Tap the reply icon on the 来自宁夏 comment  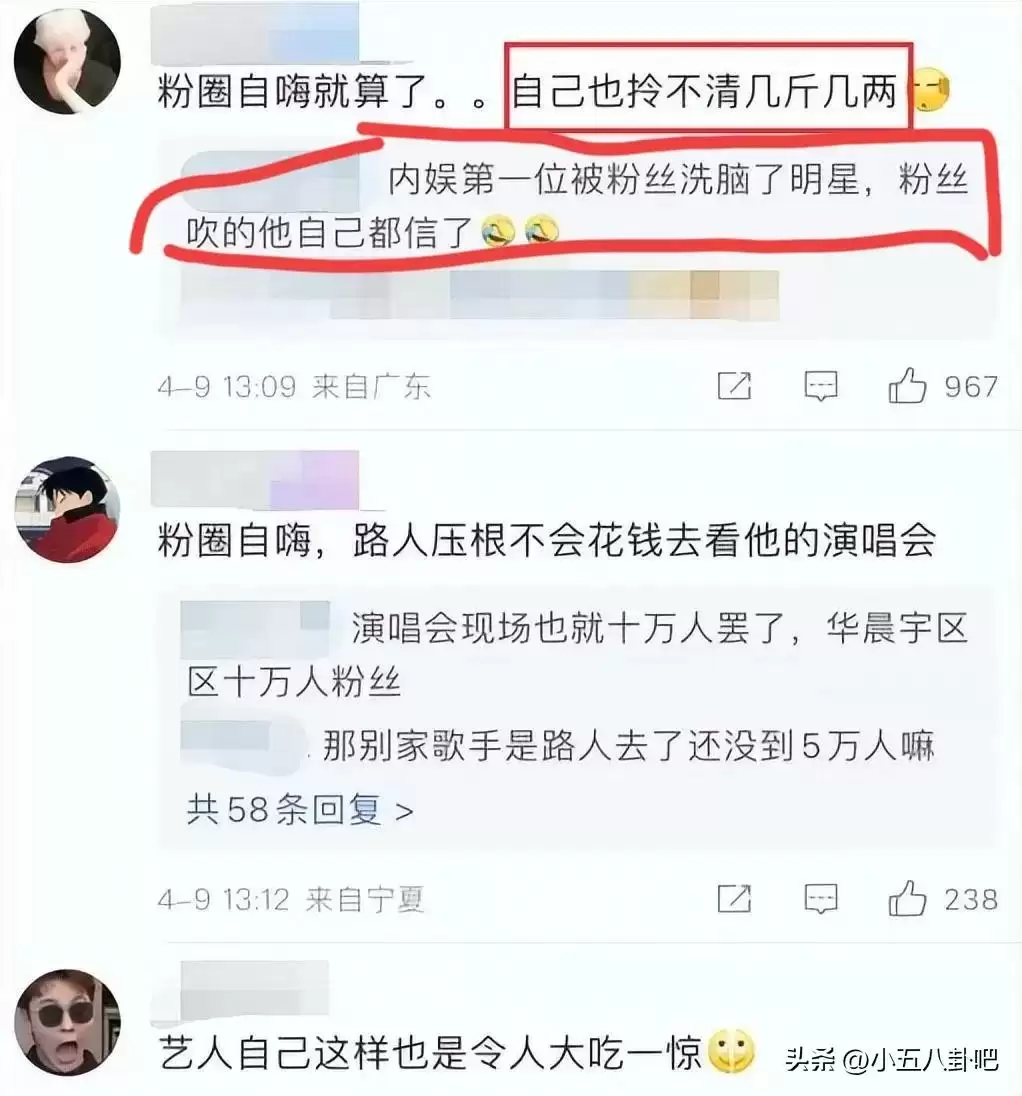tap(821, 898)
